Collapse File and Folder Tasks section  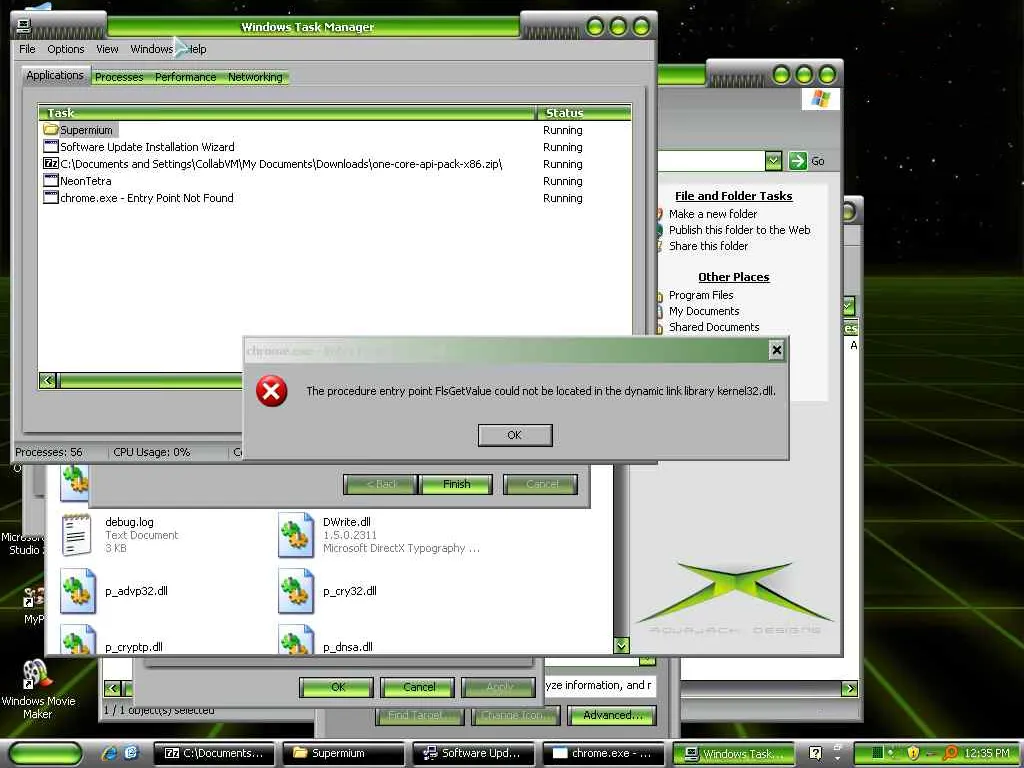click(733, 196)
